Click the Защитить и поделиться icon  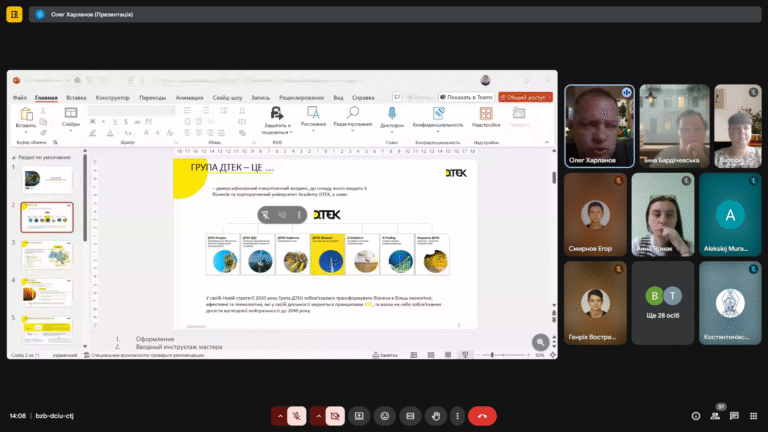pyautogui.click(x=277, y=114)
